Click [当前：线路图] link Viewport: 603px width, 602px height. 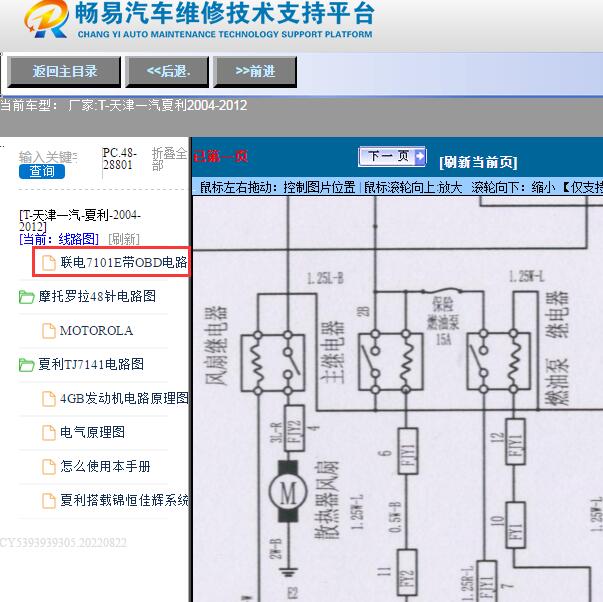(x=59, y=239)
